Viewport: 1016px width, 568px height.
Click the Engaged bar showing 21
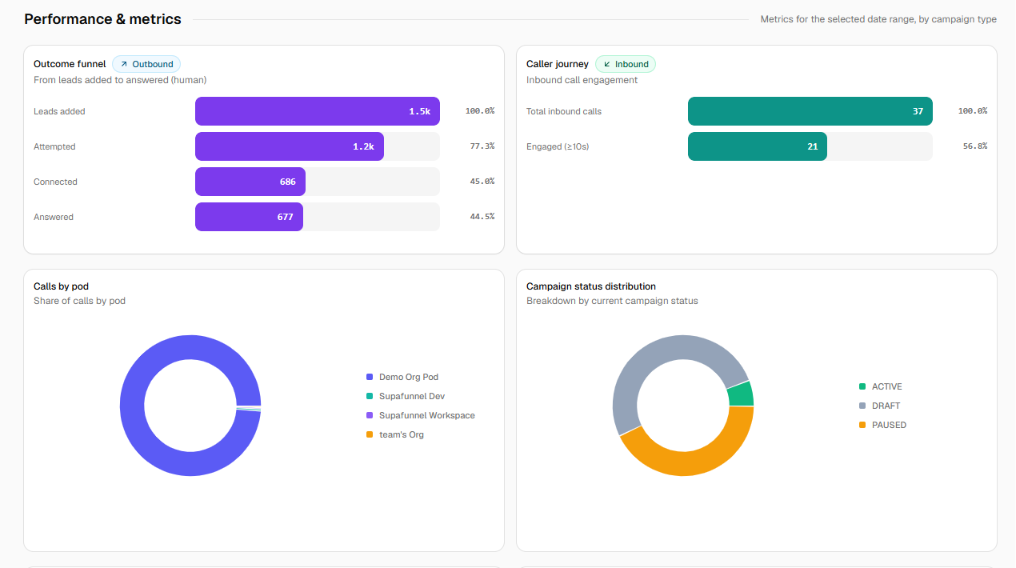pyautogui.click(x=757, y=146)
